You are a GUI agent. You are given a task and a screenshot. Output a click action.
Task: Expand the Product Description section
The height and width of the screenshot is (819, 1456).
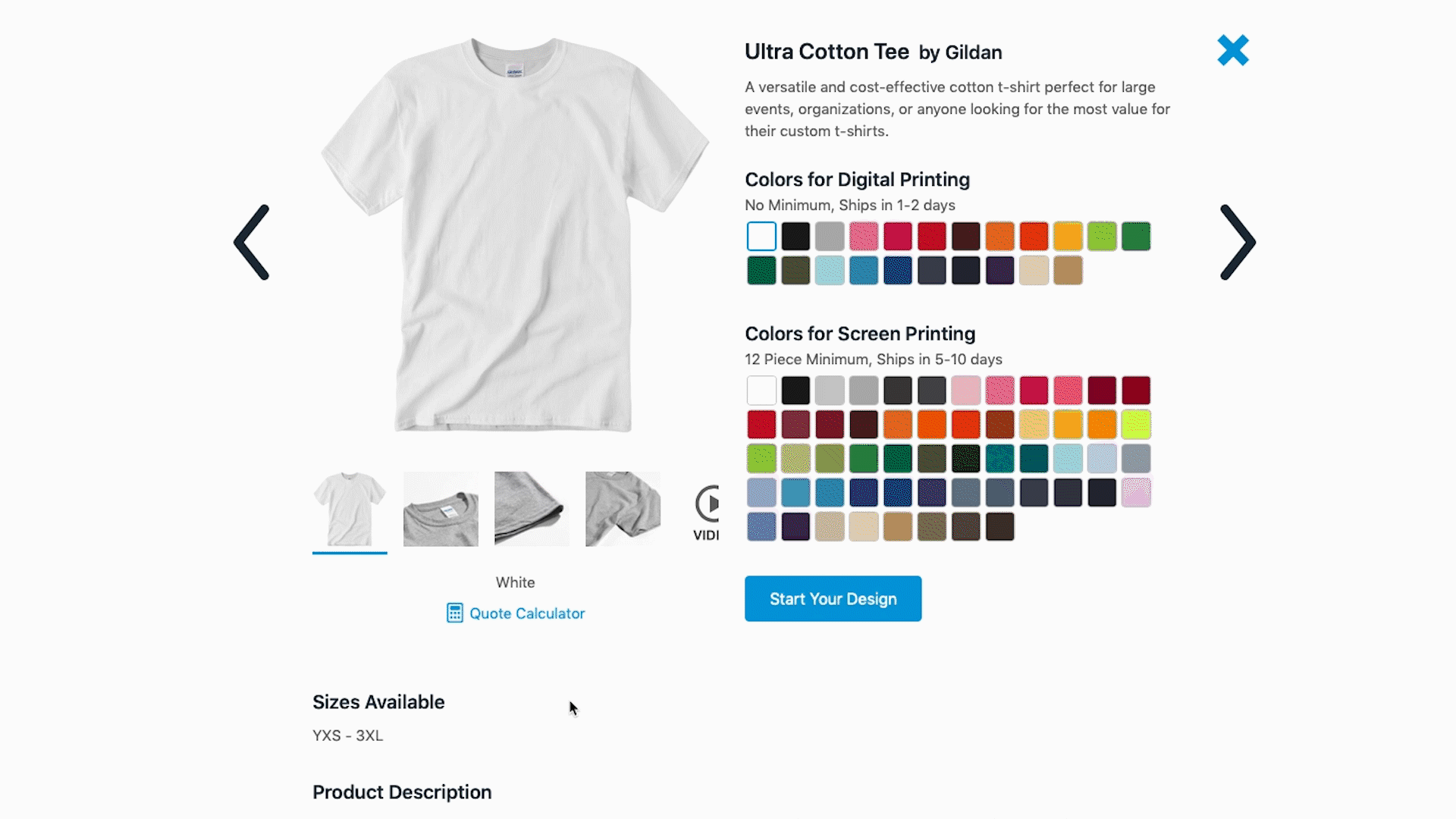(402, 792)
